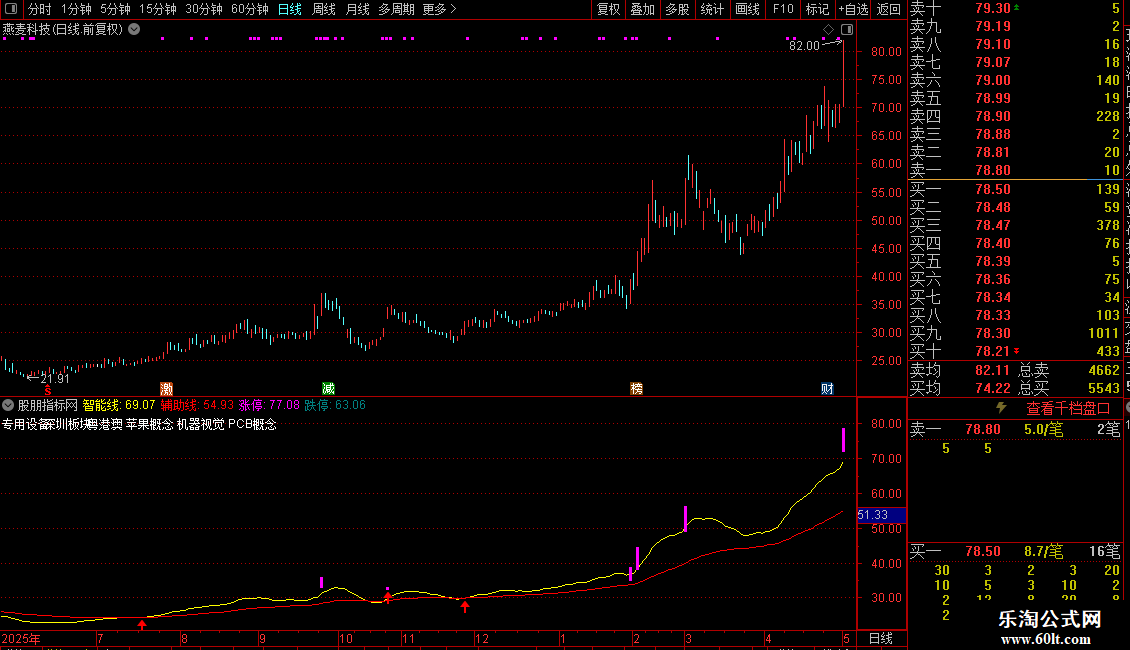Screen dimensions: 1130x650
Task: Open the 统计 statistics tool
Action: tap(712, 9)
